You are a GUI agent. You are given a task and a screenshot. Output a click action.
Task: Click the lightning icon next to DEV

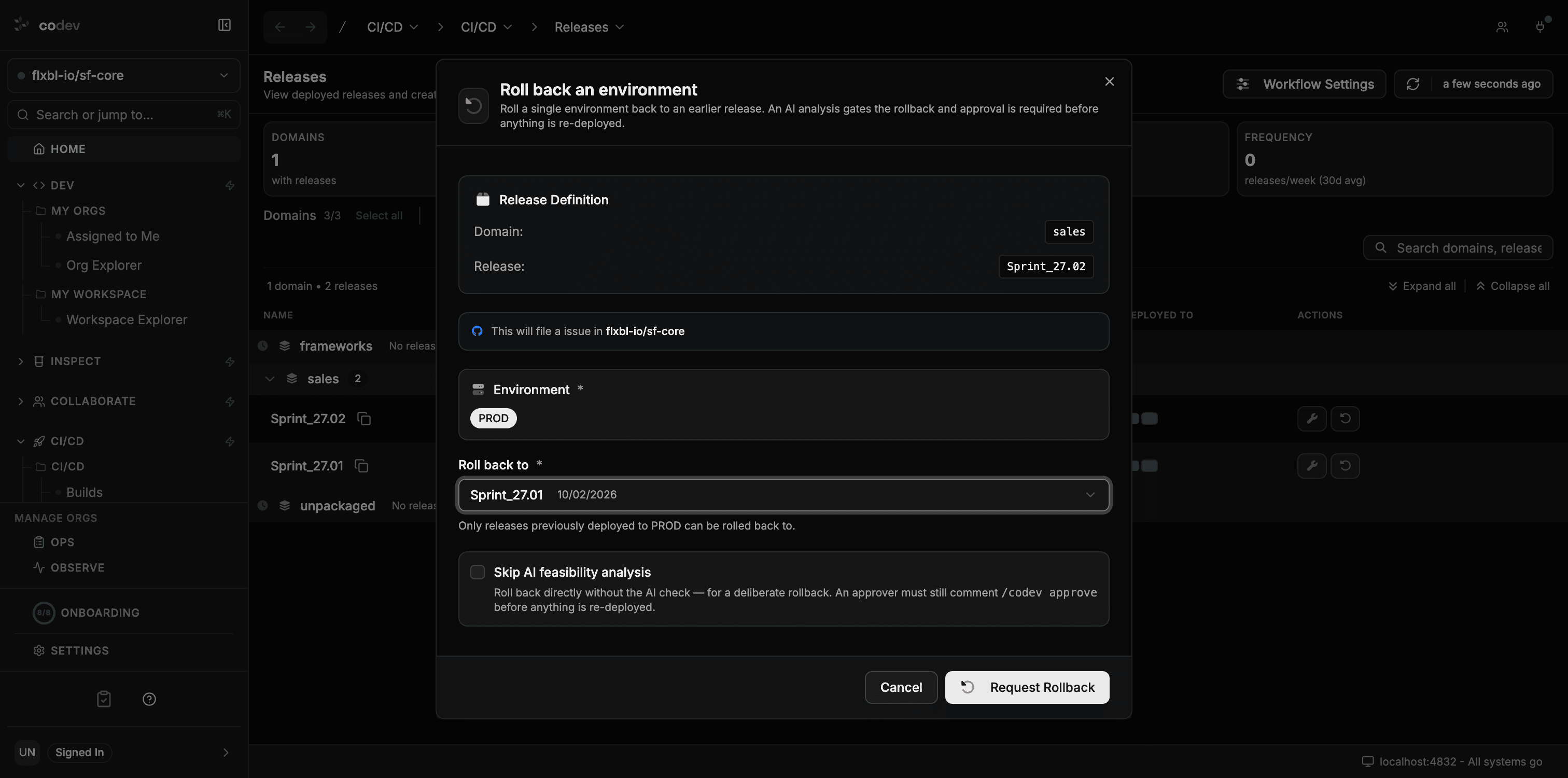coord(230,185)
